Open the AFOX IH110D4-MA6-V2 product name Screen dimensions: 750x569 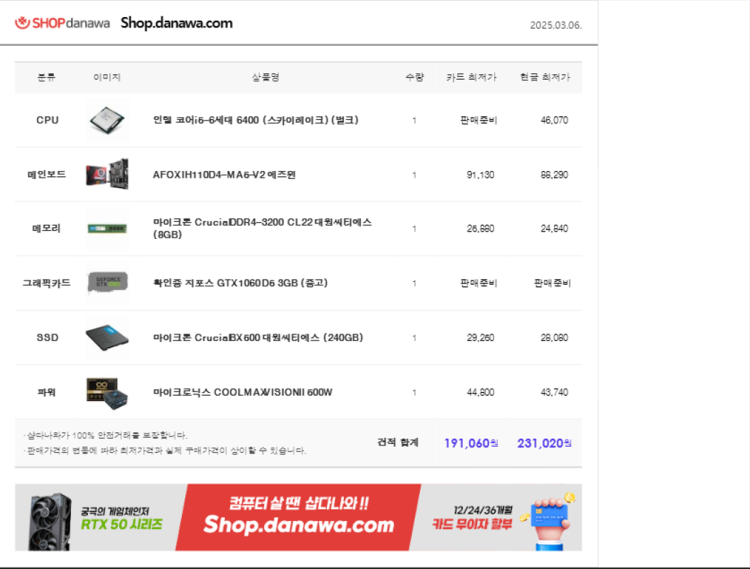[x=224, y=175]
